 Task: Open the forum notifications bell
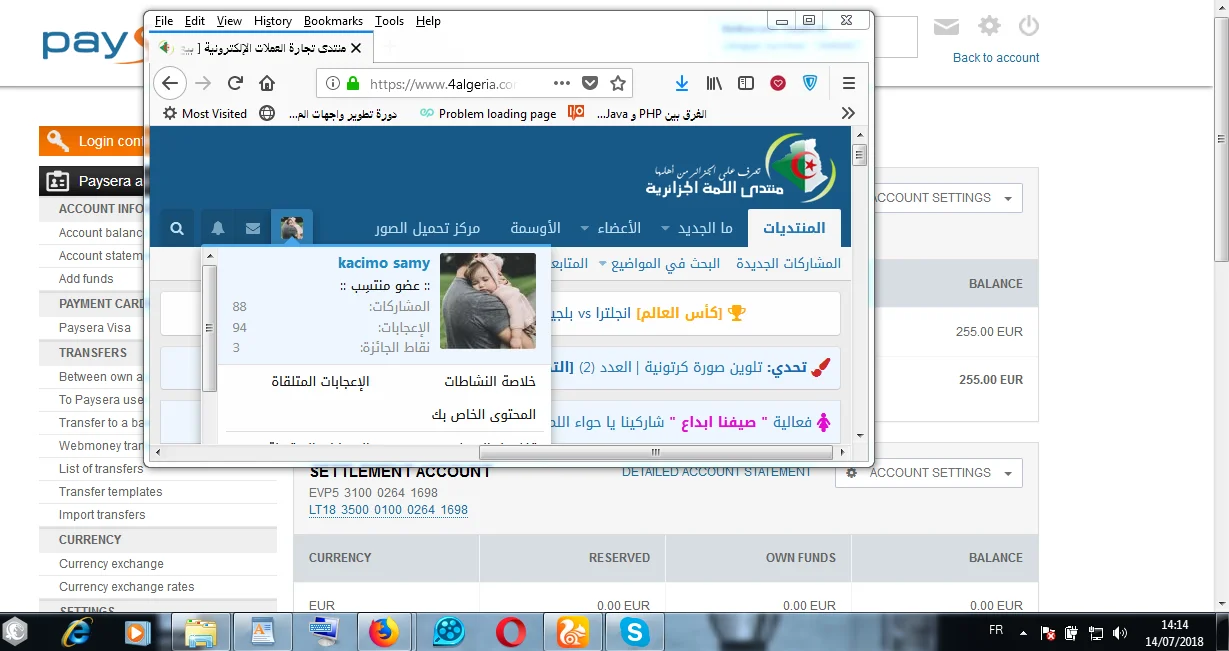tap(218, 229)
